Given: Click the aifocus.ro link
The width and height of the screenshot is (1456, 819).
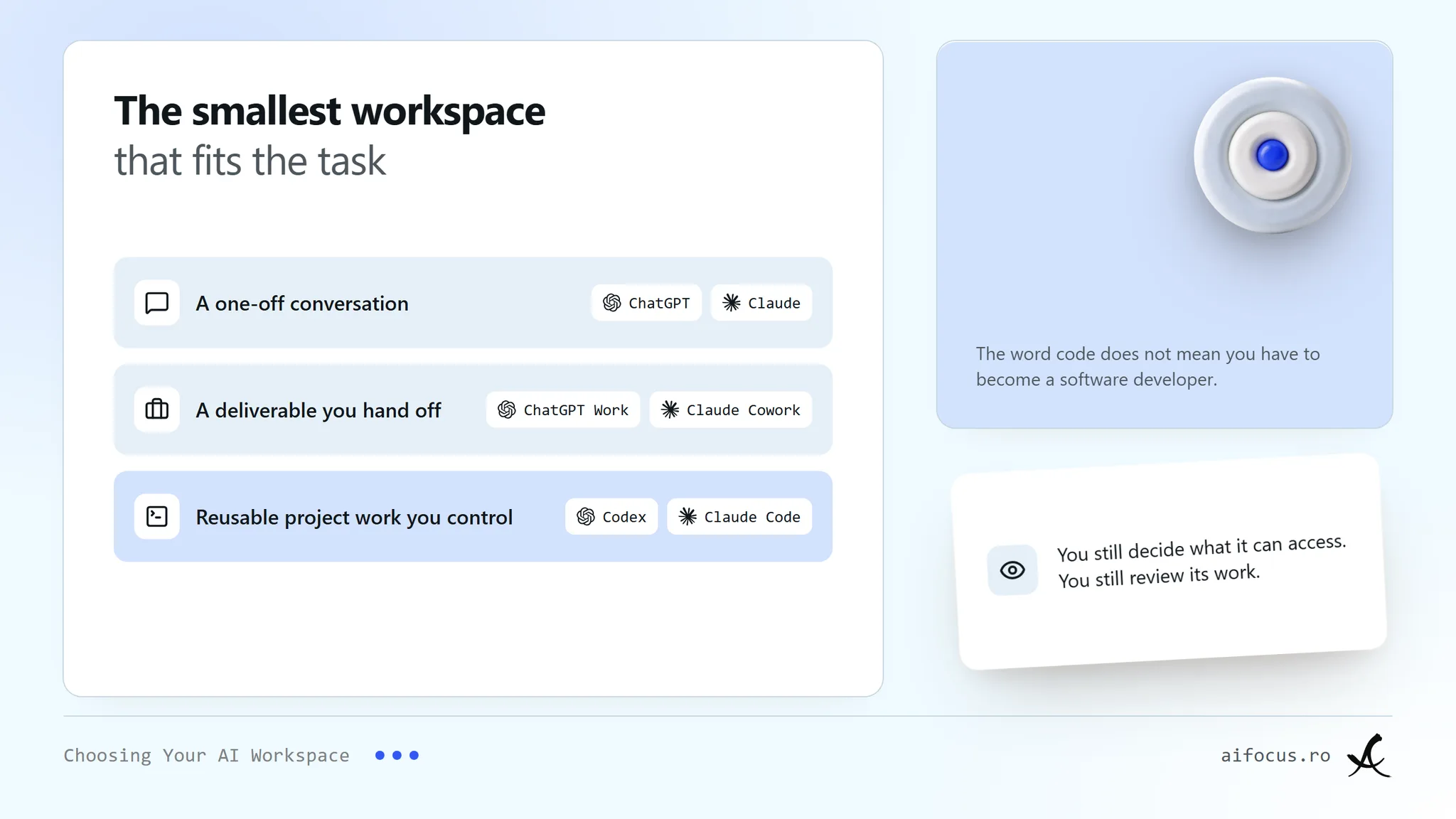Looking at the screenshot, I should coord(1275,755).
